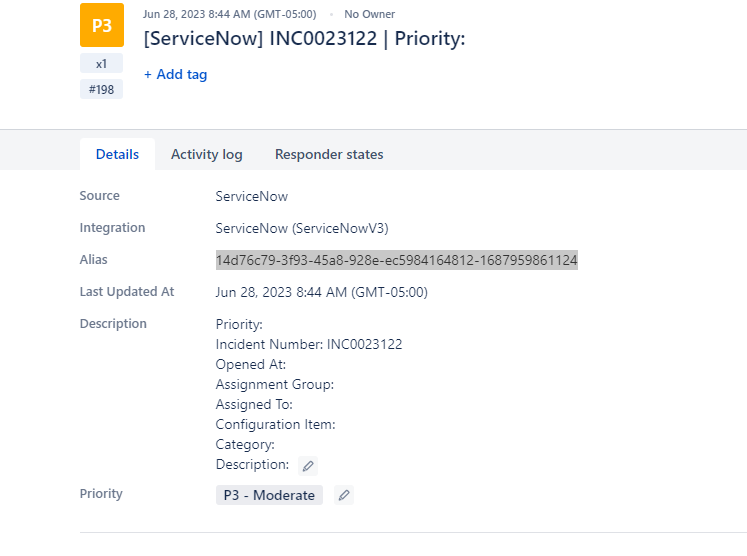Click the Last Updated At timestamp value
Image resolution: width=747 pixels, height=556 pixels.
click(x=322, y=292)
